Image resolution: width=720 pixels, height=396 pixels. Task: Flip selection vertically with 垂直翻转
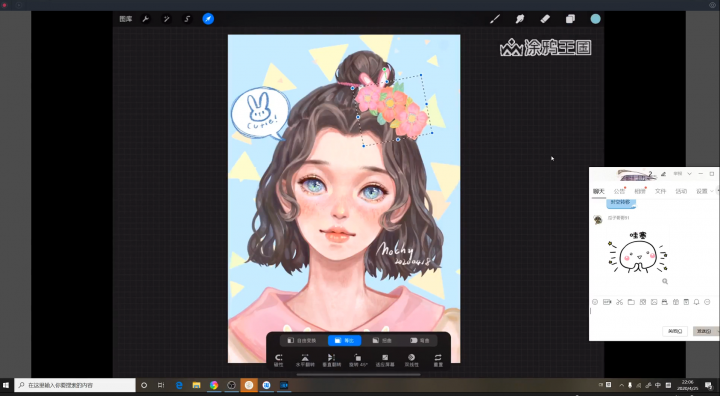[332, 360]
